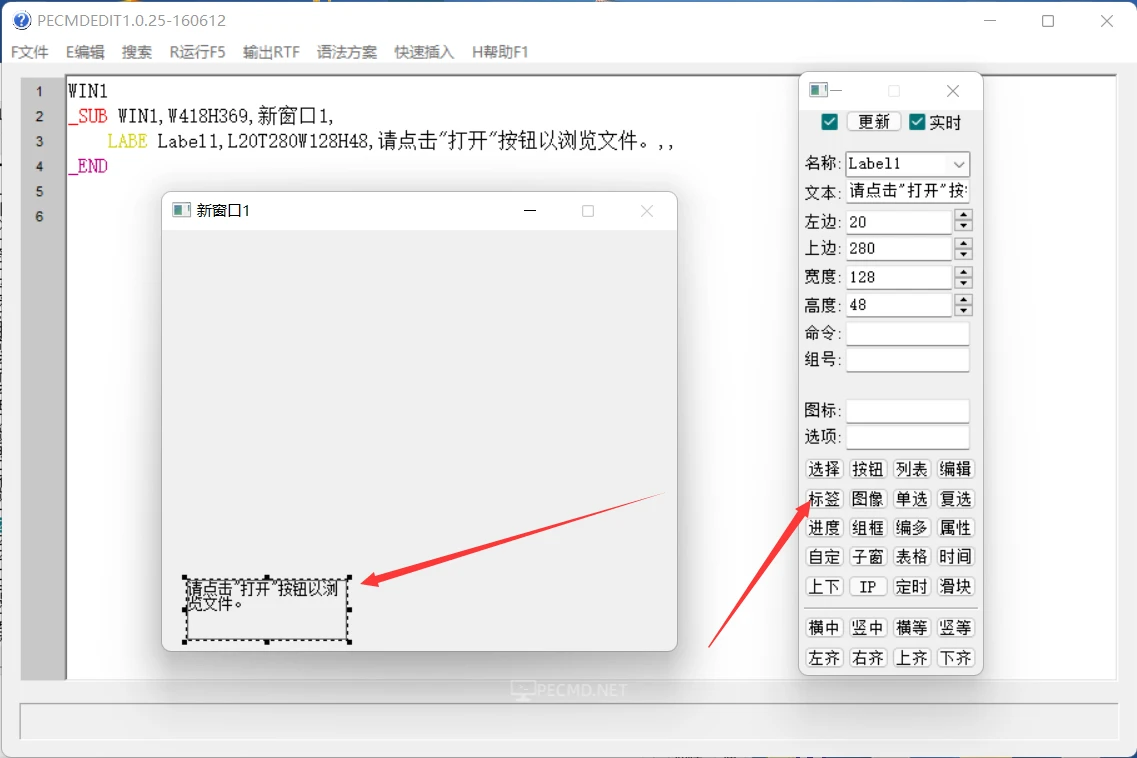Insert a 标签 control

[824, 499]
